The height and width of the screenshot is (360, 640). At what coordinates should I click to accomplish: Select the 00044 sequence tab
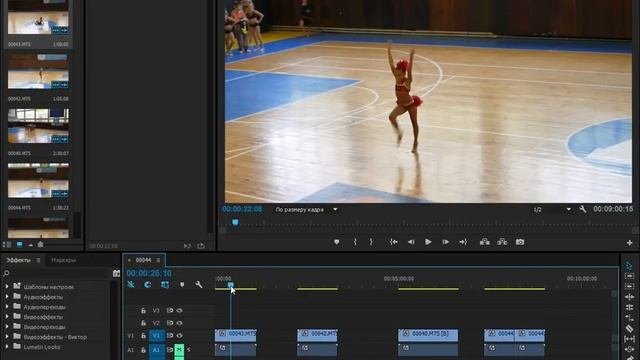143,260
